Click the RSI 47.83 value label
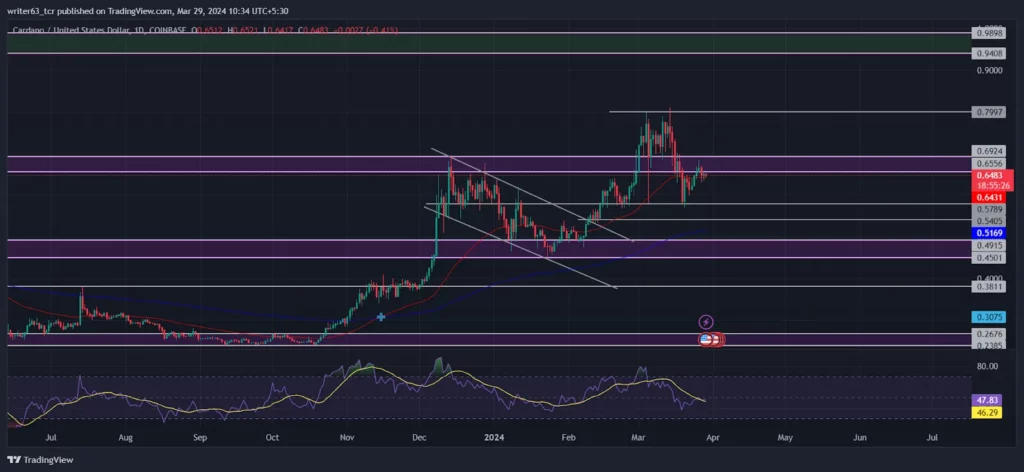The height and width of the screenshot is (472, 1024). pos(986,400)
